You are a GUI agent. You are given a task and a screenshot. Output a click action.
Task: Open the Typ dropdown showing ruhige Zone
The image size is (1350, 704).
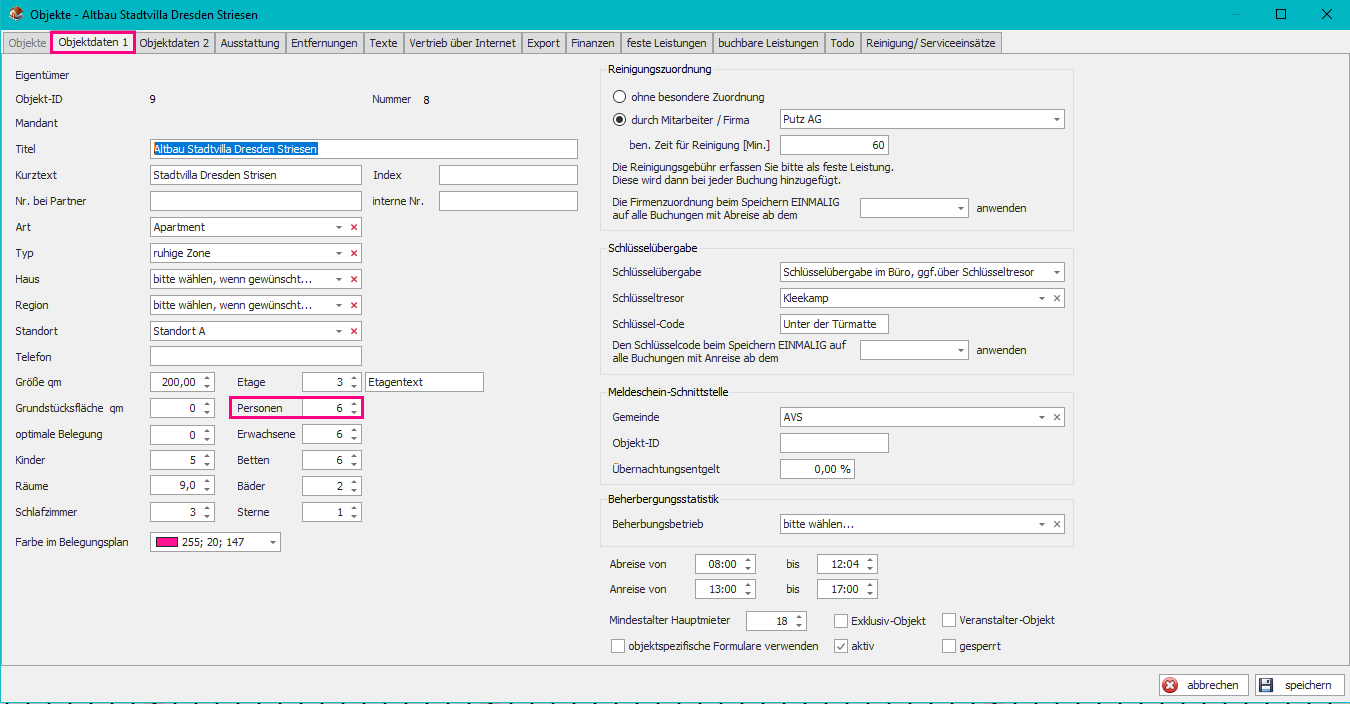[x=339, y=253]
